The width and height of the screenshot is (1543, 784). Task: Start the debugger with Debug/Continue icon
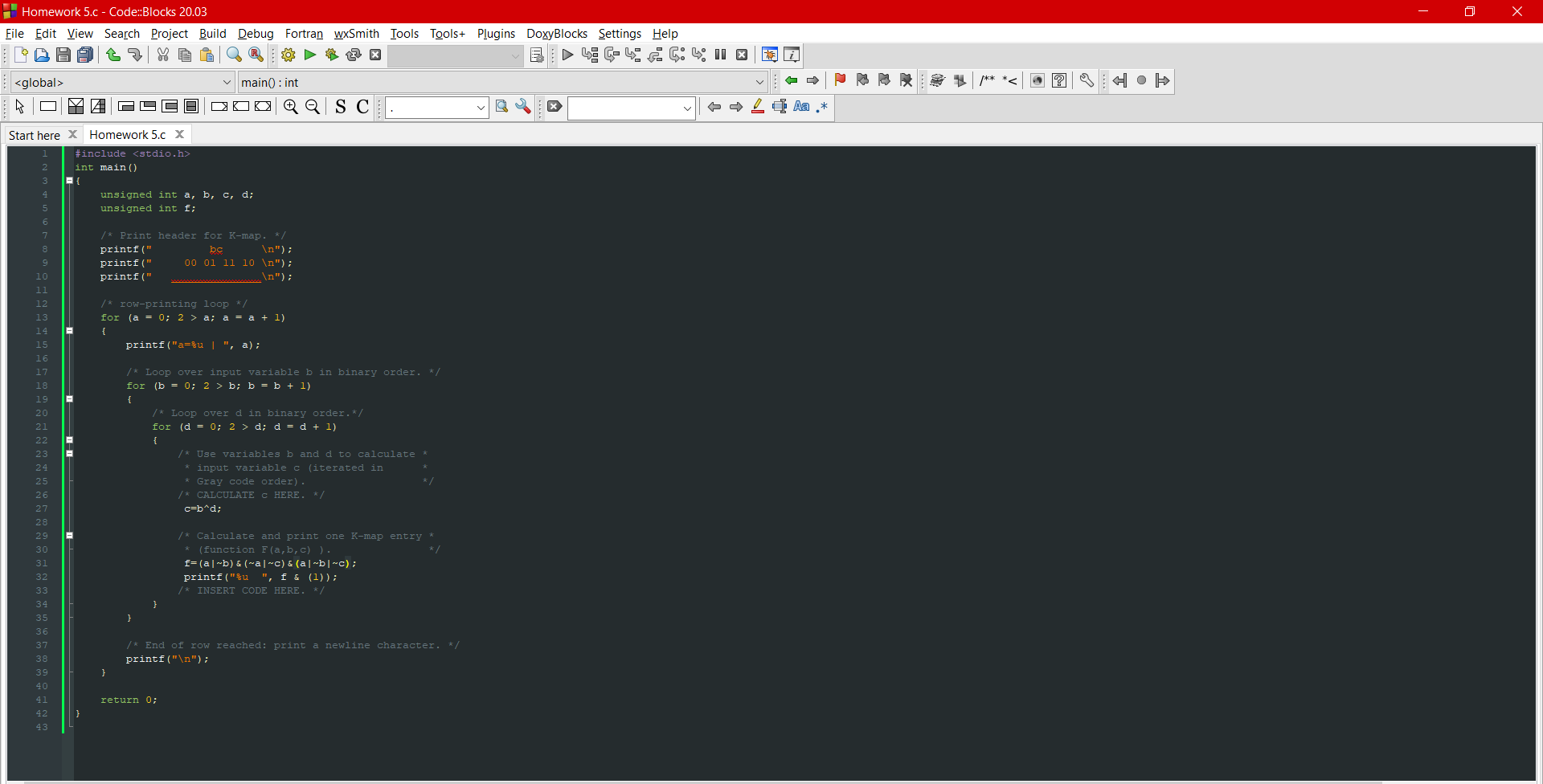(x=567, y=55)
